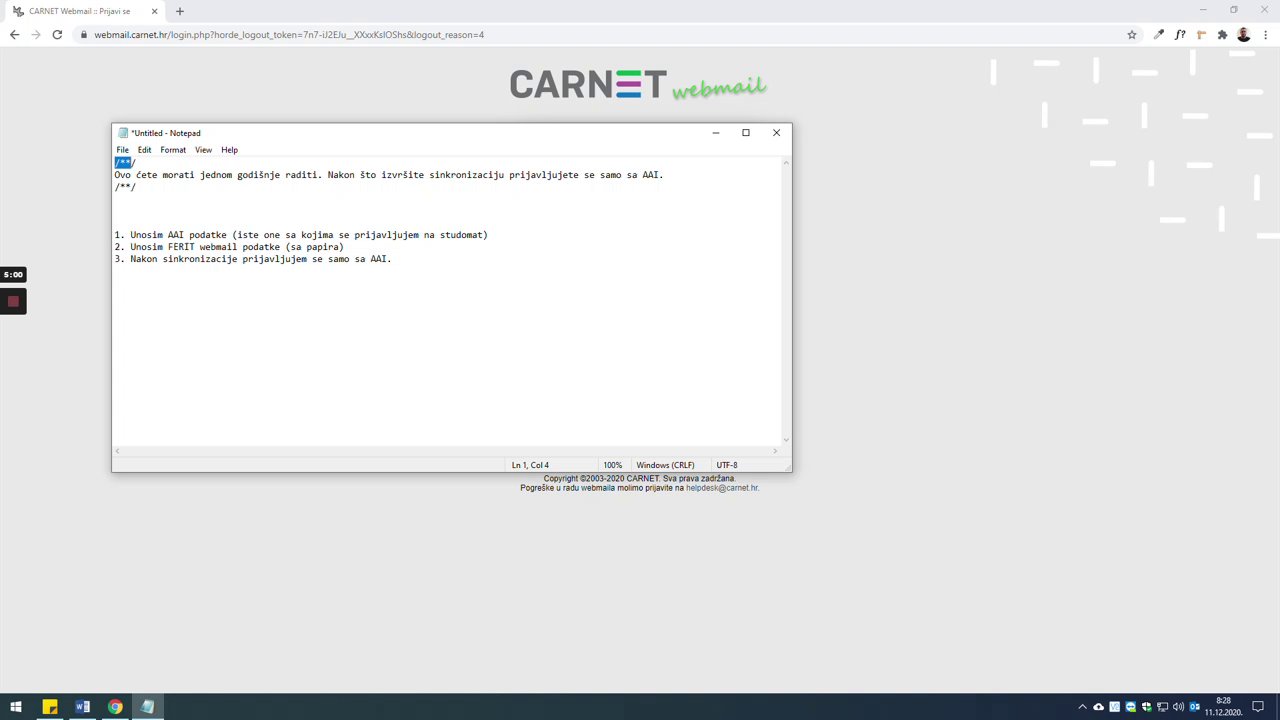Screen dimensions: 1280x720
Task: Open the Outlook tray icon
Action: click(x=1194, y=707)
